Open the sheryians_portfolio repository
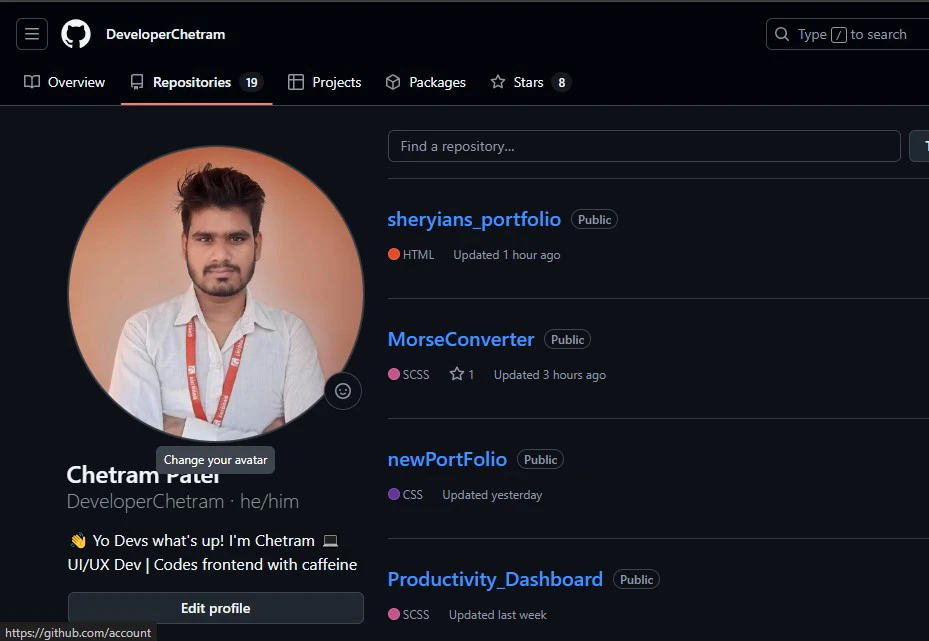This screenshot has width=929, height=641. pos(473,218)
